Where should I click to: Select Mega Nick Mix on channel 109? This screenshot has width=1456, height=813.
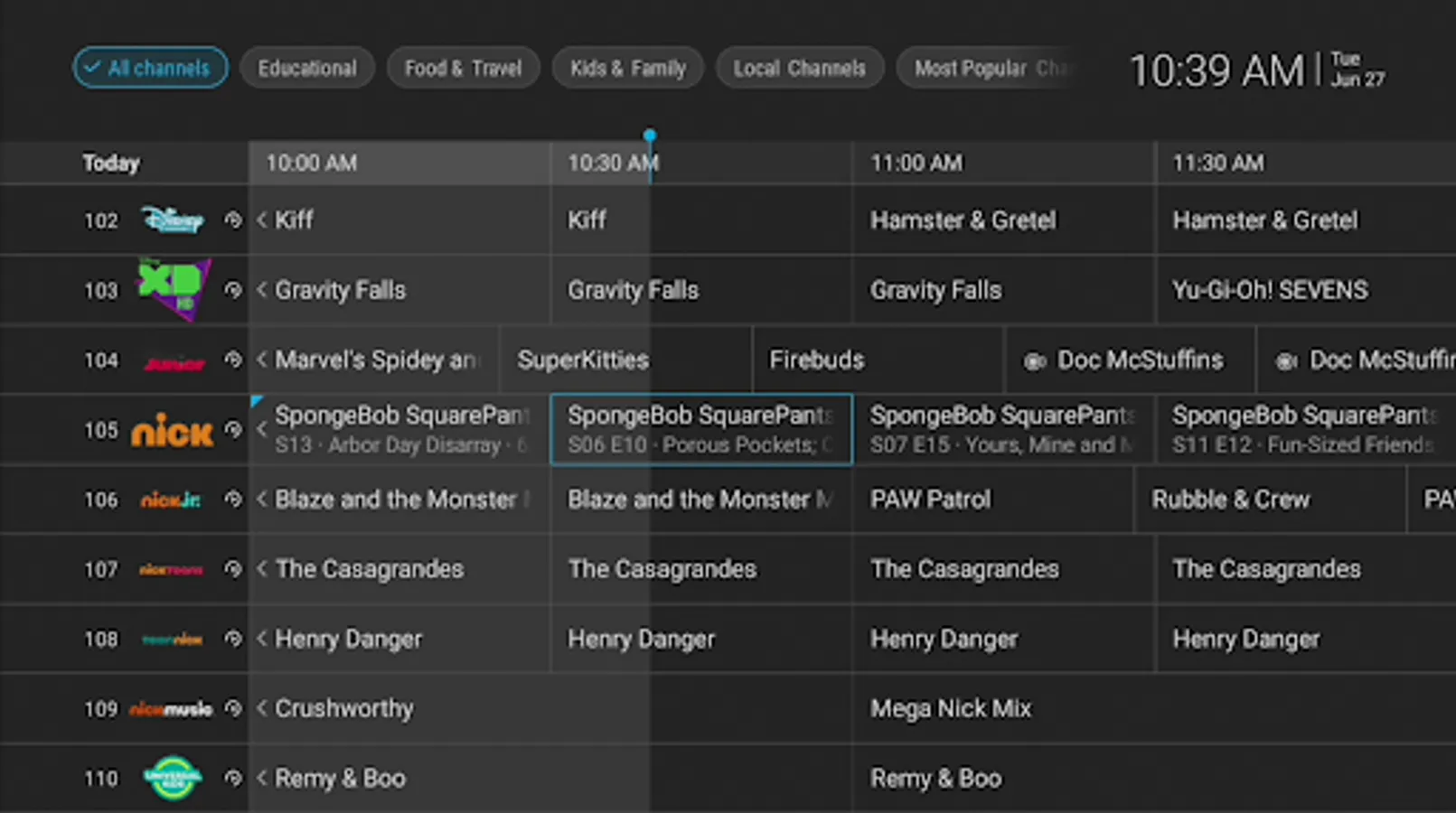pyautogui.click(x=1155, y=708)
